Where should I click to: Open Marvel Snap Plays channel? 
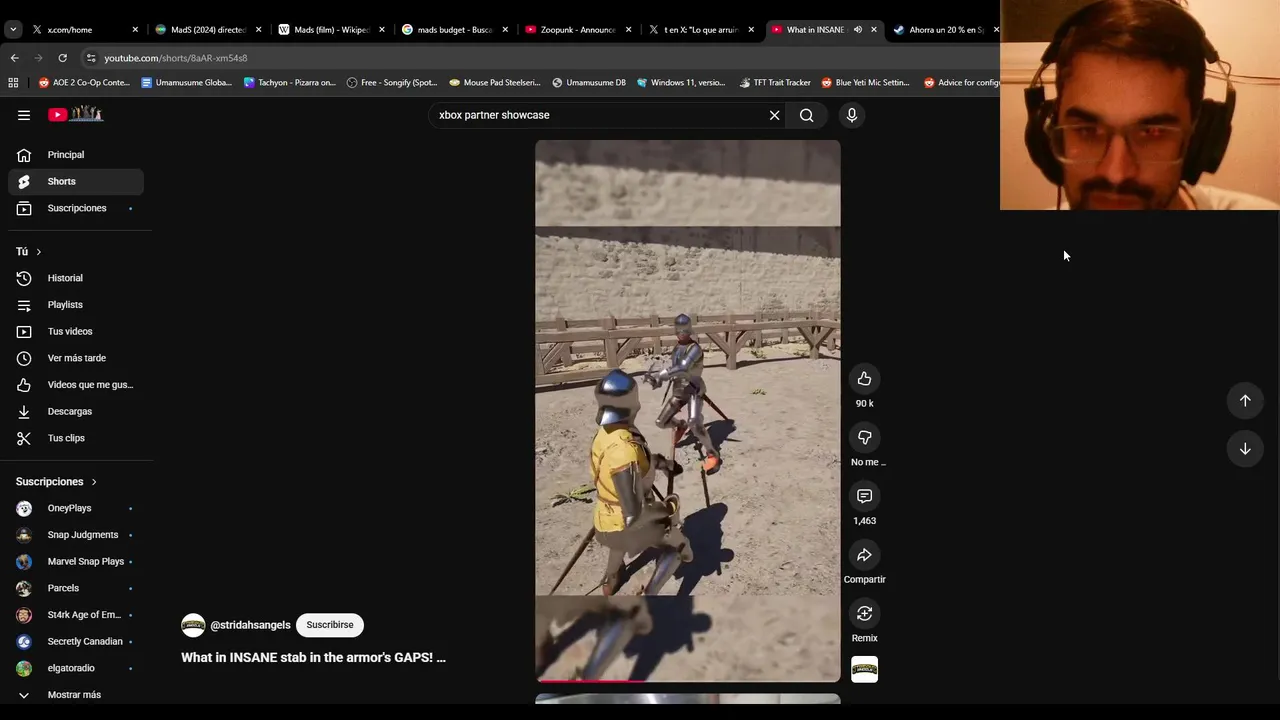tap(76, 562)
